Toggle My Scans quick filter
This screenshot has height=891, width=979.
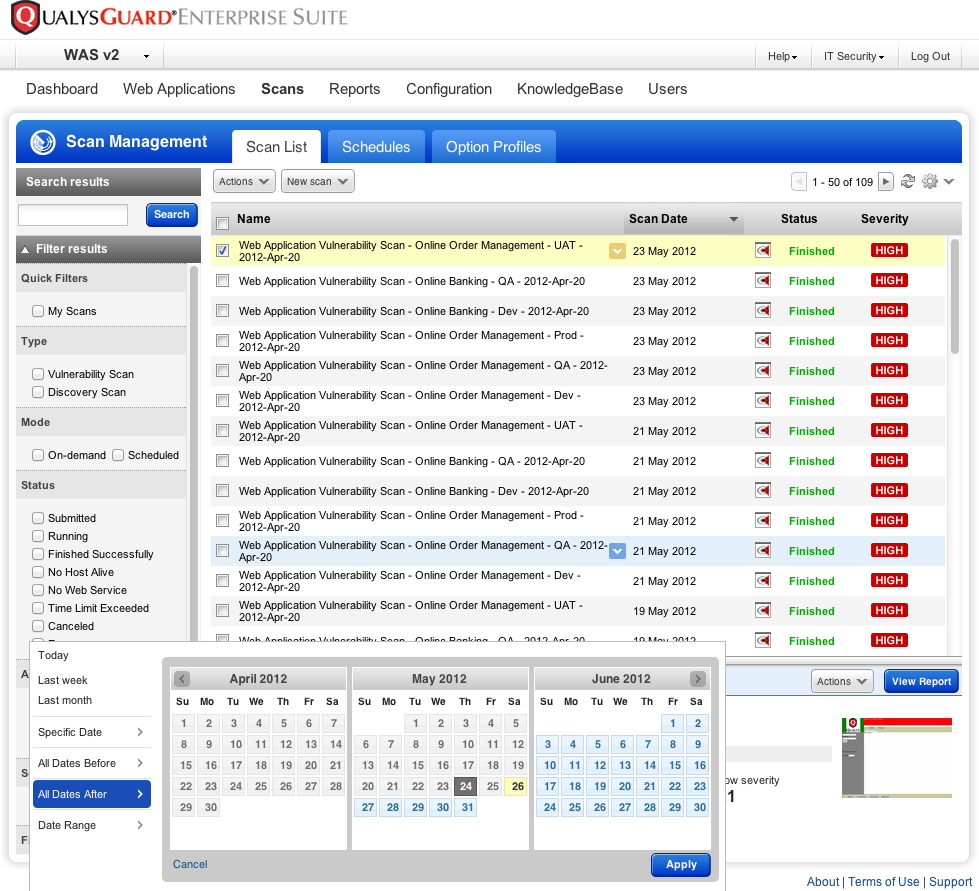pyautogui.click(x=38, y=311)
